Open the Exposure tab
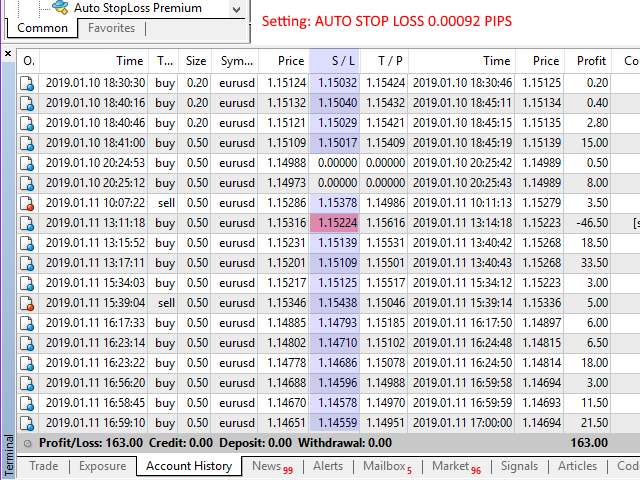Viewport: 640px width, 480px height. pyautogui.click(x=102, y=466)
